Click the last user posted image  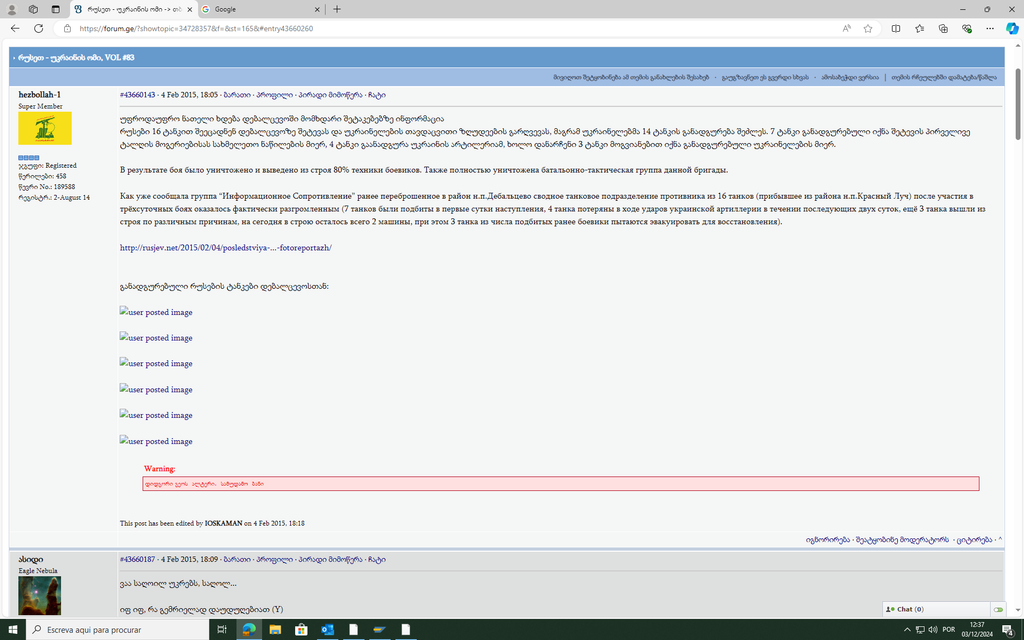click(x=156, y=441)
